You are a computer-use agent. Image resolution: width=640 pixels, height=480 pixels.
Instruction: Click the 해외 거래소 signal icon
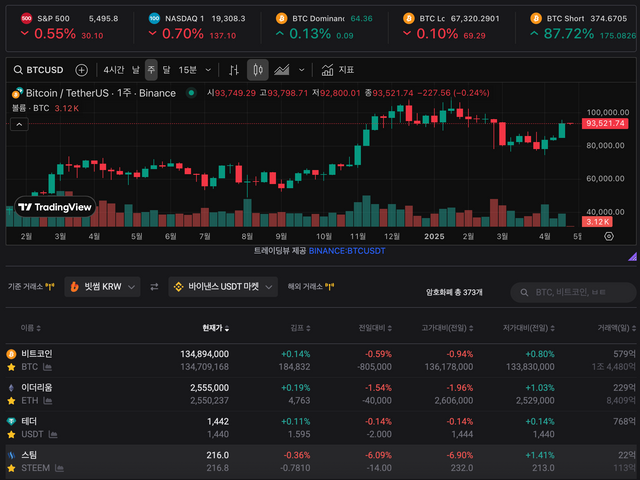click(x=330, y=287)
